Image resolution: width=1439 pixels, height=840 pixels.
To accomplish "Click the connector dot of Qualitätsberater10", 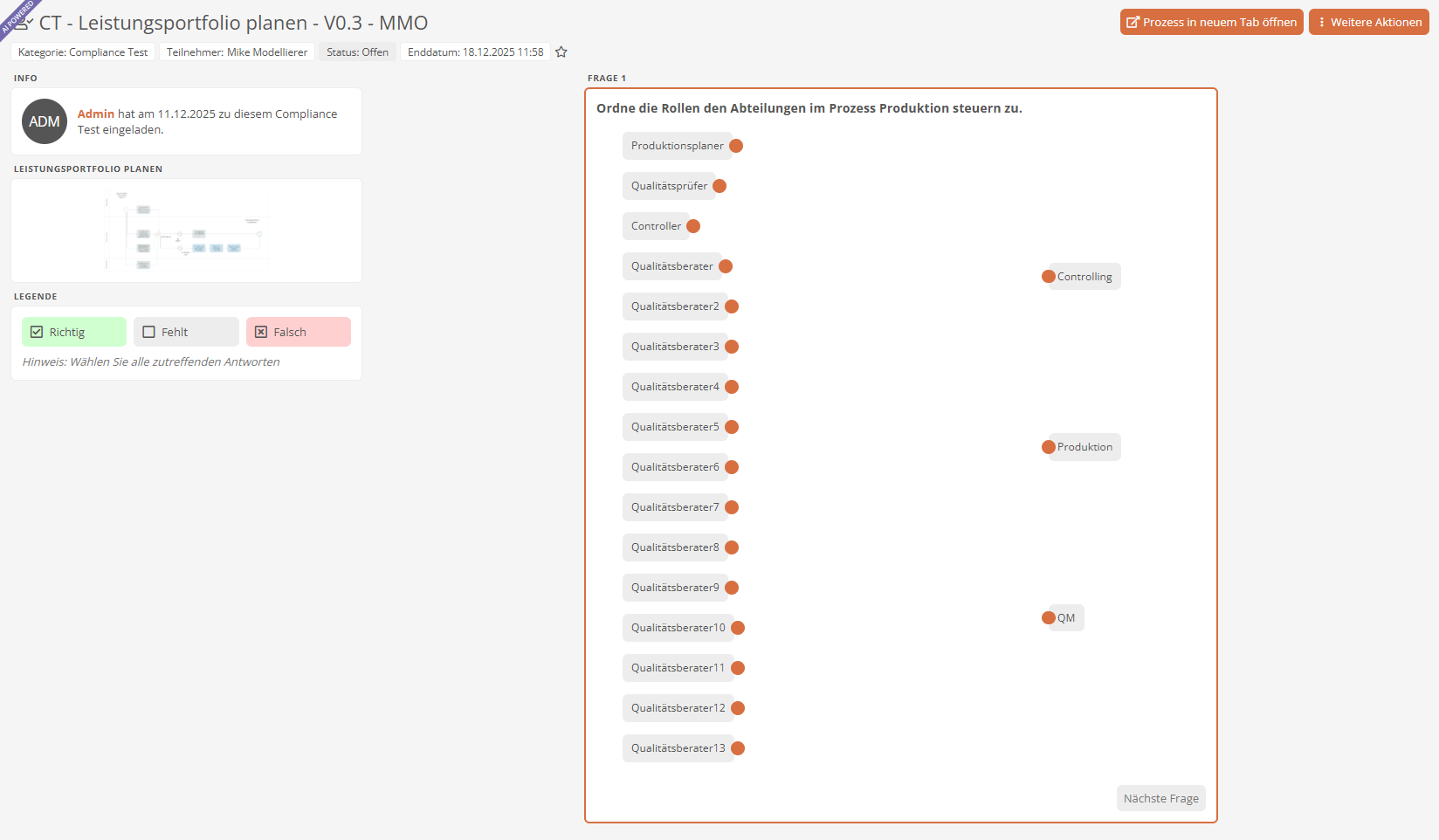I will point(738,628).
